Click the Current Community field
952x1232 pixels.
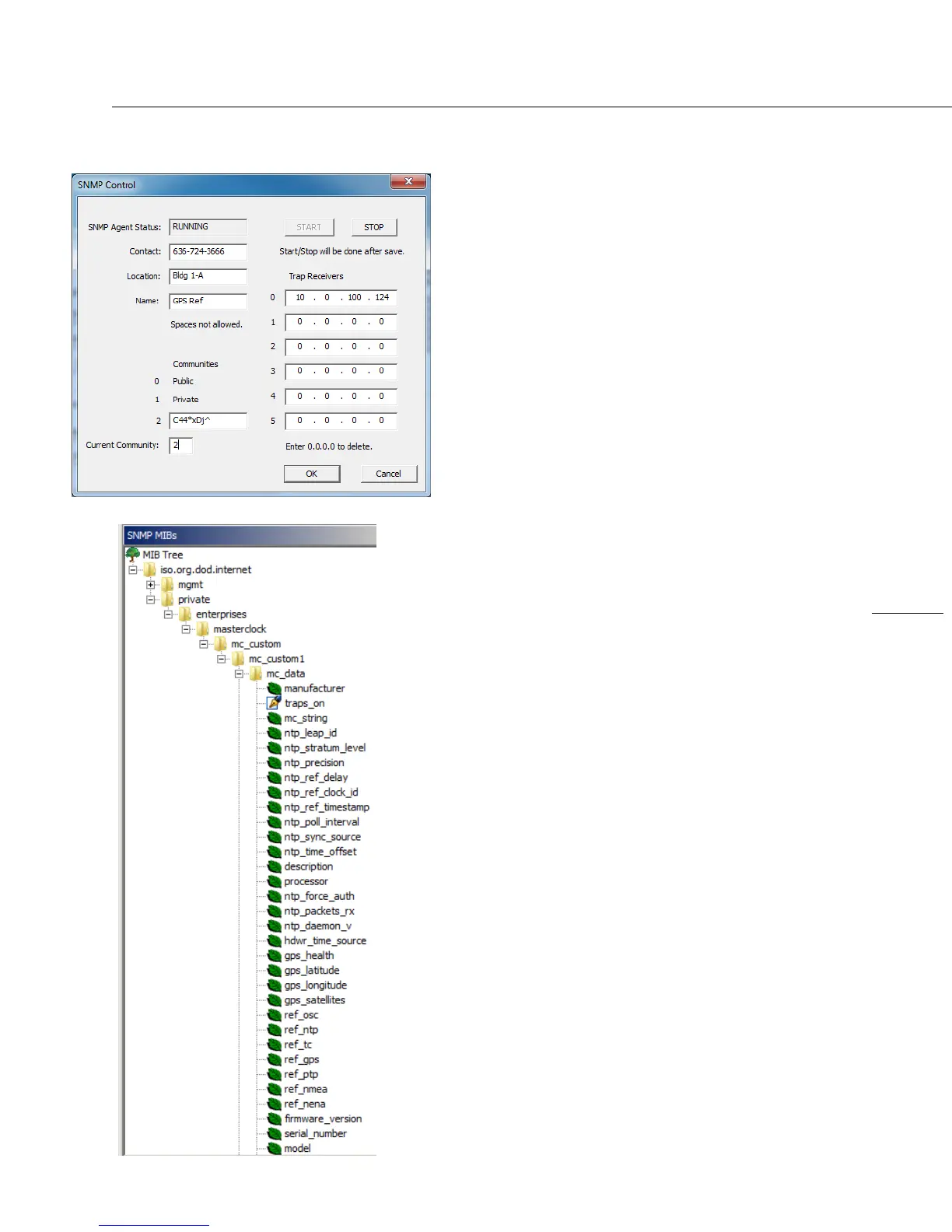(x=180, y=446)
